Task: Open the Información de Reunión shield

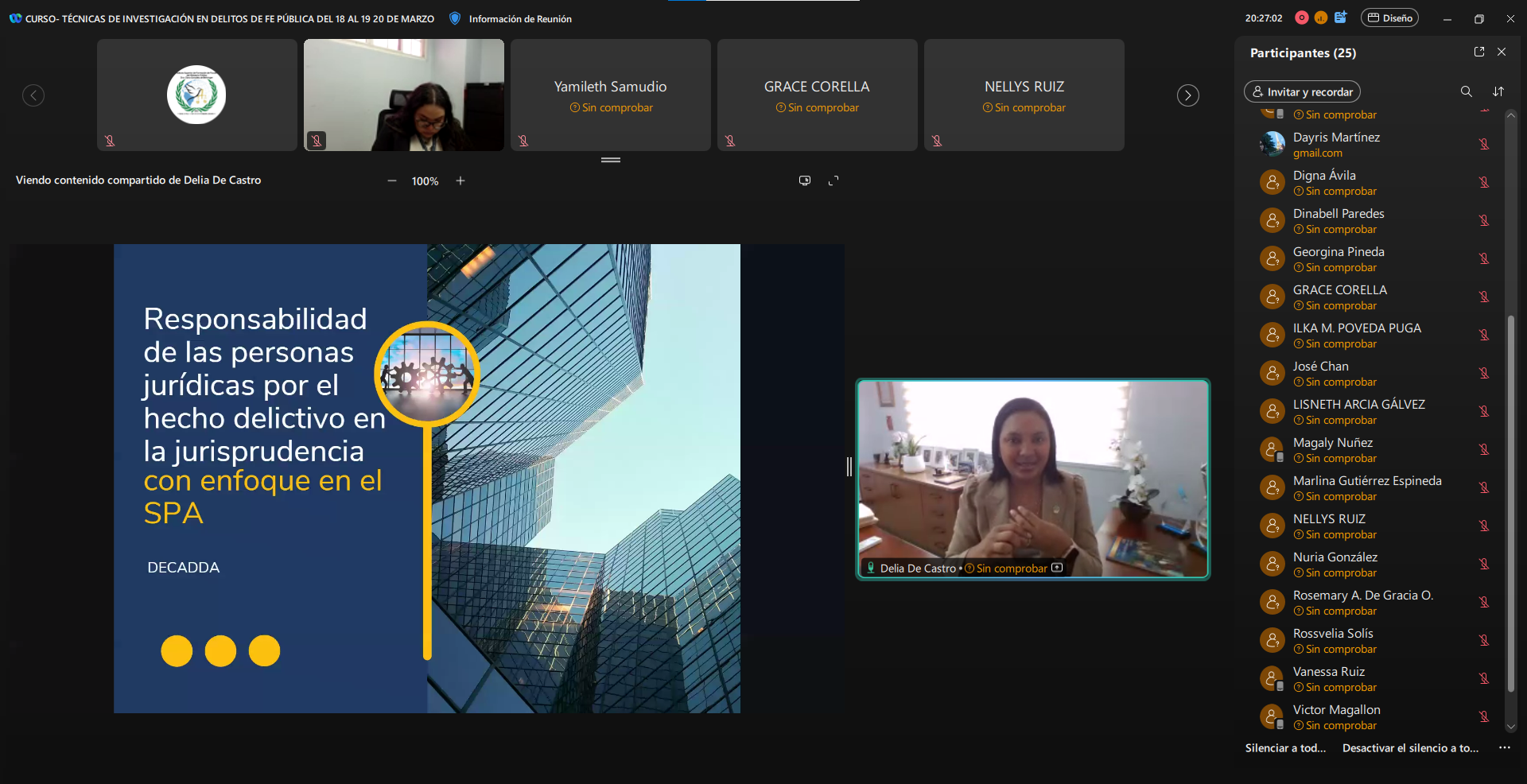Action: pyautogui.click(x=455, y=18)
